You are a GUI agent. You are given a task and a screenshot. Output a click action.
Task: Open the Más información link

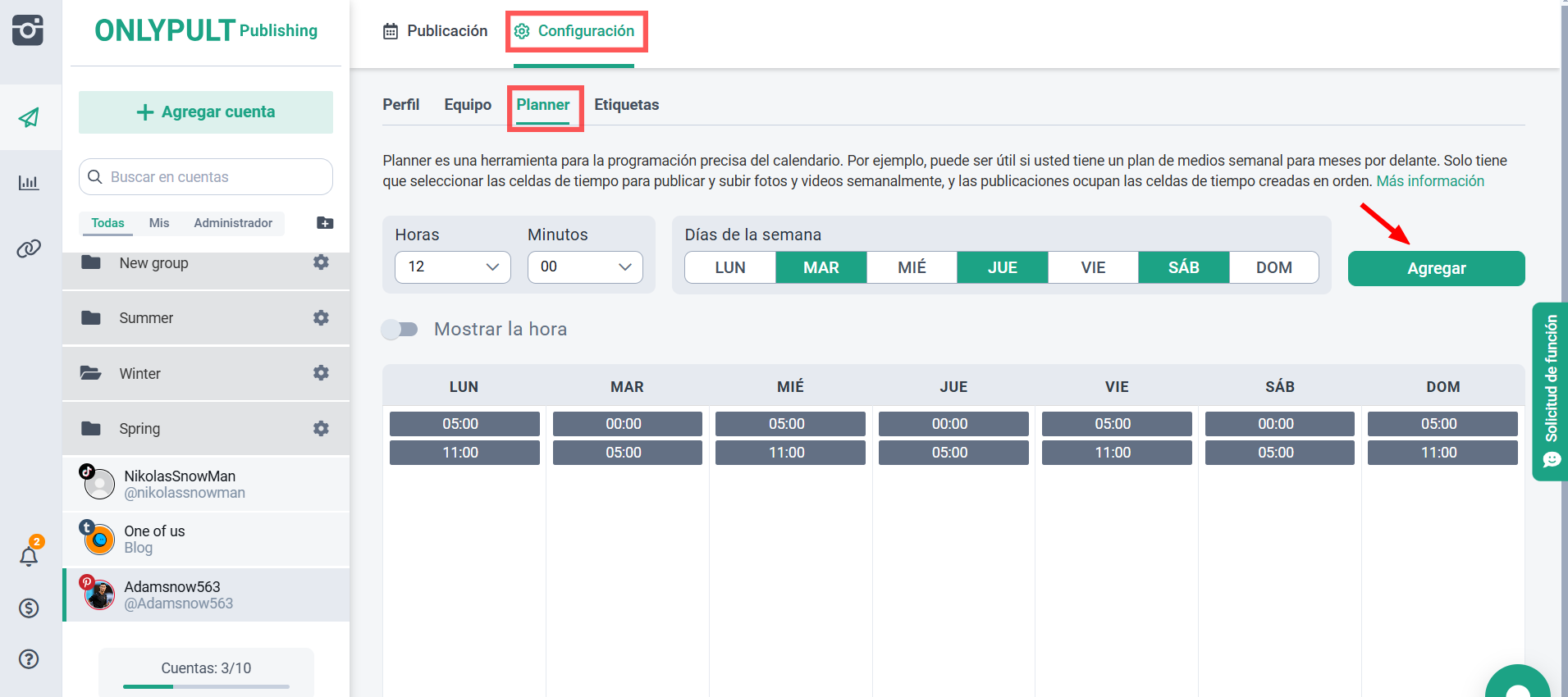[x=1429, y=181]
